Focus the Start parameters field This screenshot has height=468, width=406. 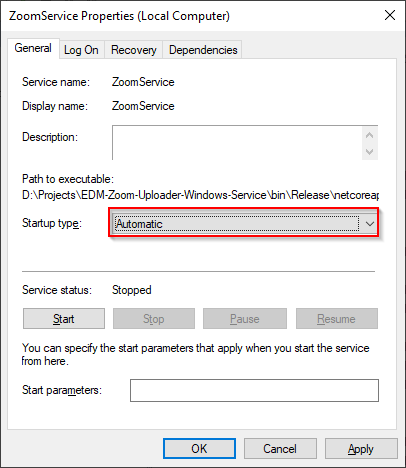point(254,390)
